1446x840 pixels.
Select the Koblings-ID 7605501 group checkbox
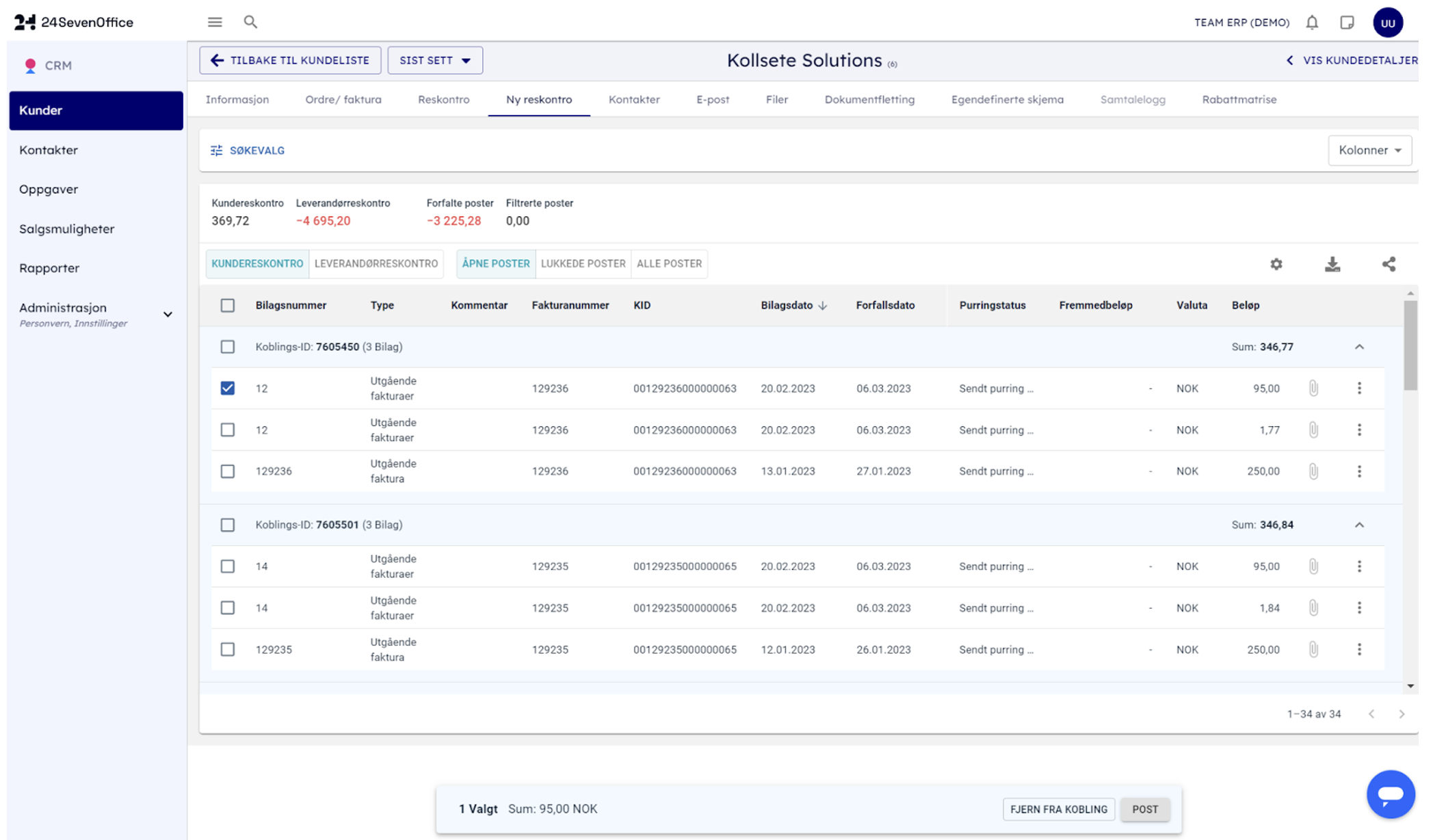click(228, 525)
